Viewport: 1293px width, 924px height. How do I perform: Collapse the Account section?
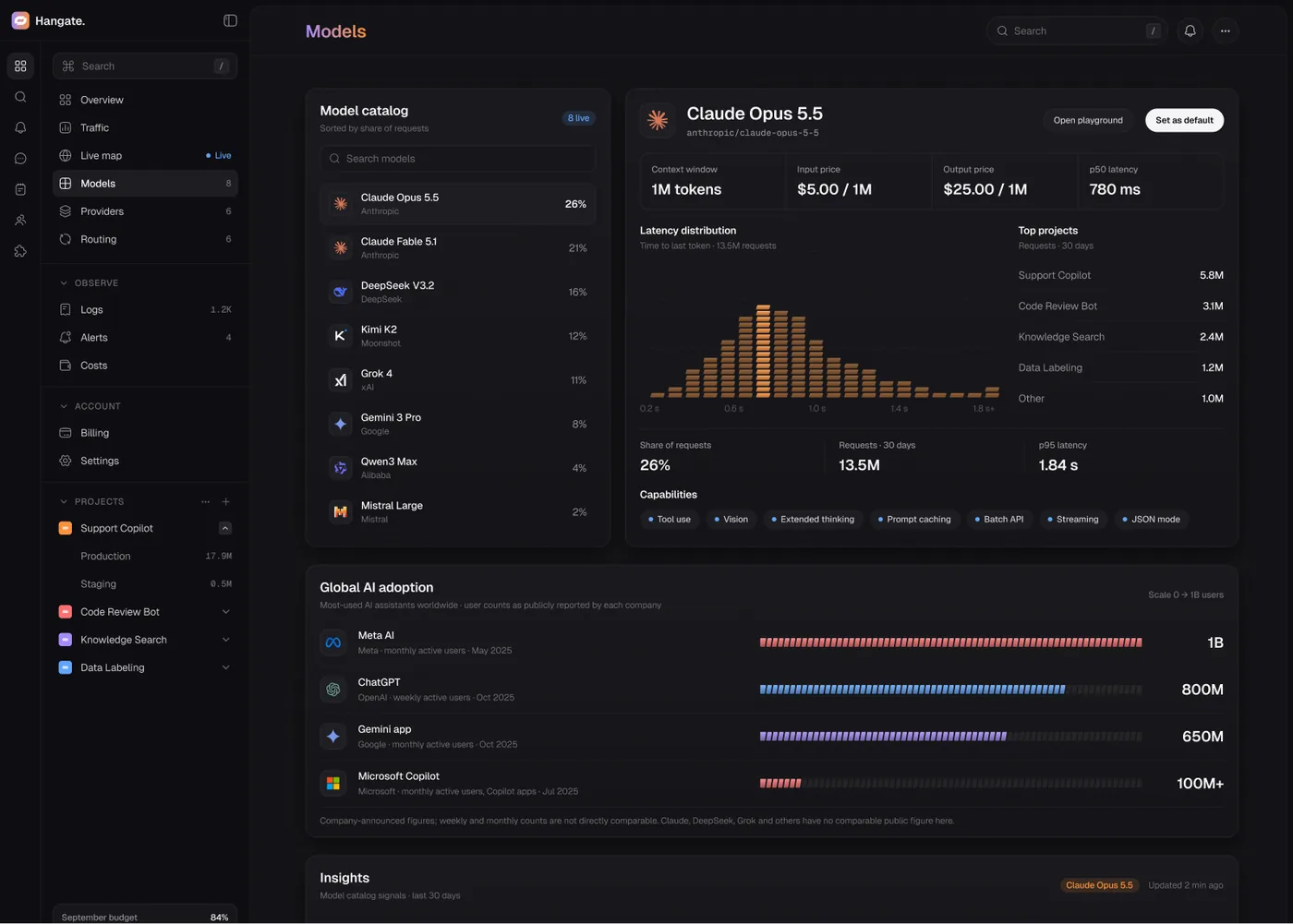[64, 406]
